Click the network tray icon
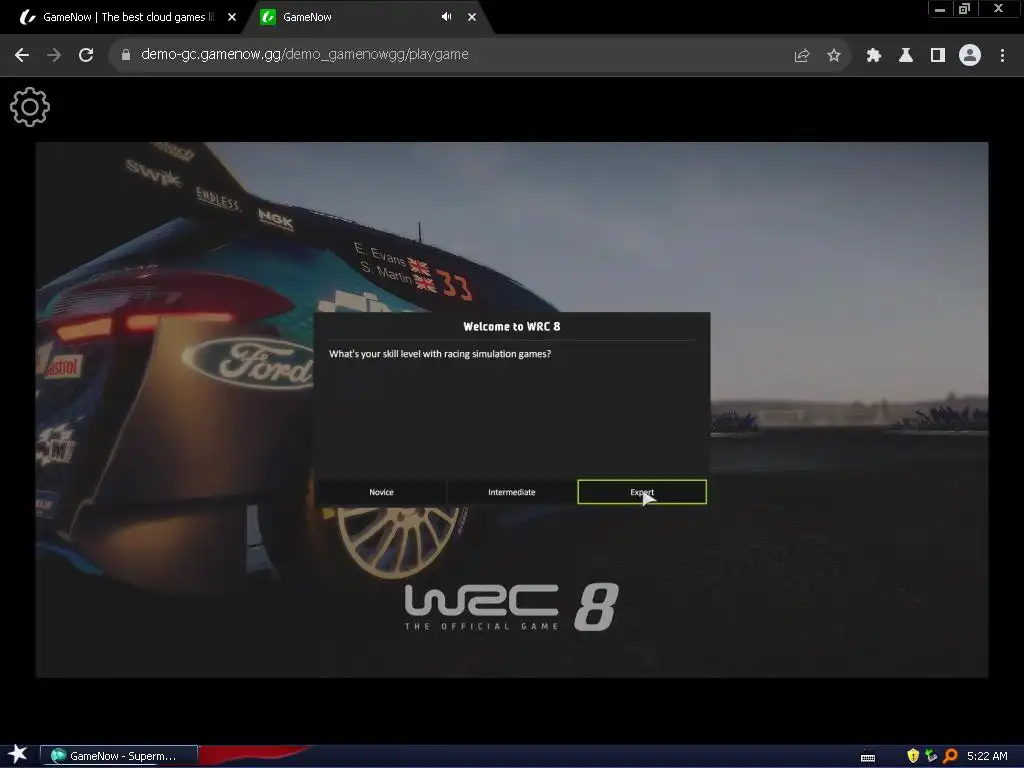This screenshot has height=768, width=1024. [931, 756]
